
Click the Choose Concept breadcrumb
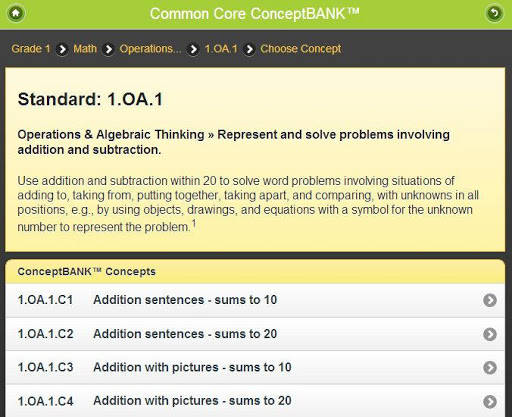coord(301,49)
